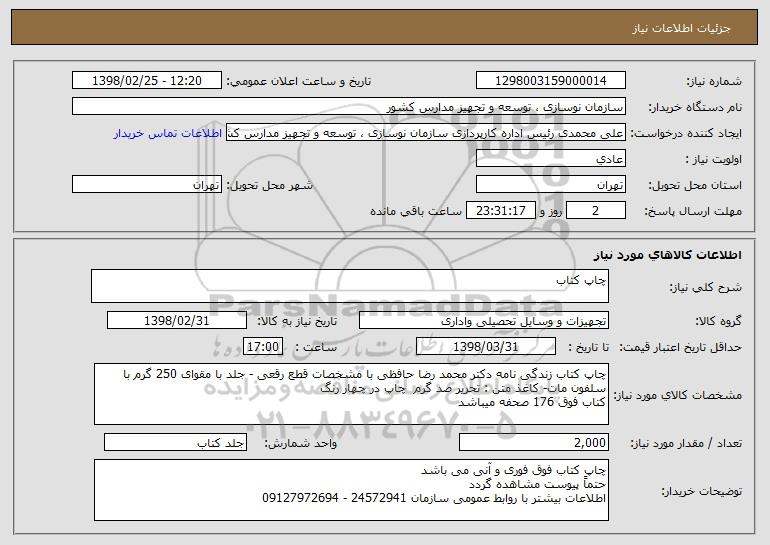Screen dimensions: 770x545
Task: Click the label تاریخ و ساعت اعلان عمومی
Action: pyautogui.click(x=299, y=81)
